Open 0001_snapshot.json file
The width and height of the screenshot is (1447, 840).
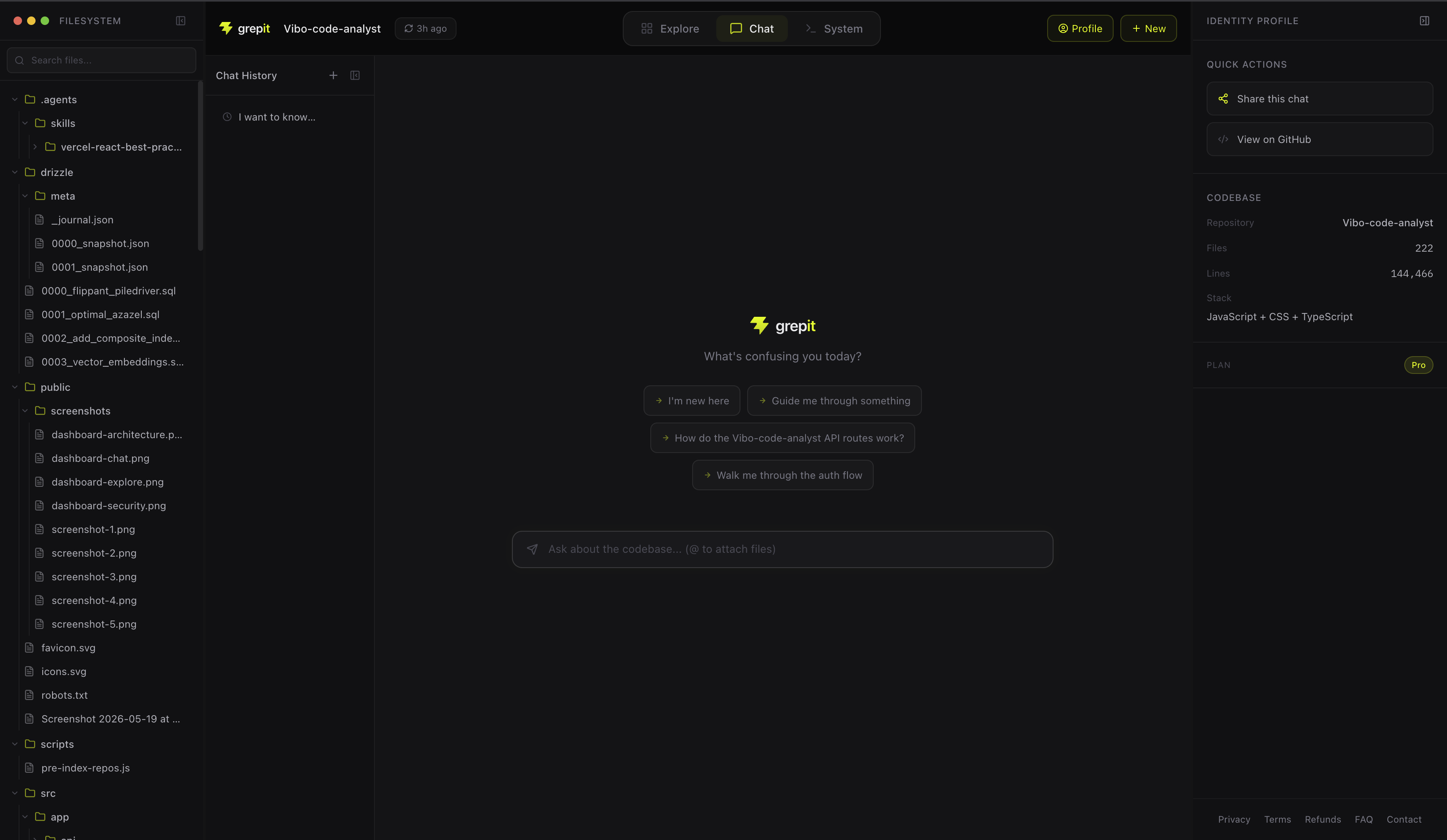(100, 268)
